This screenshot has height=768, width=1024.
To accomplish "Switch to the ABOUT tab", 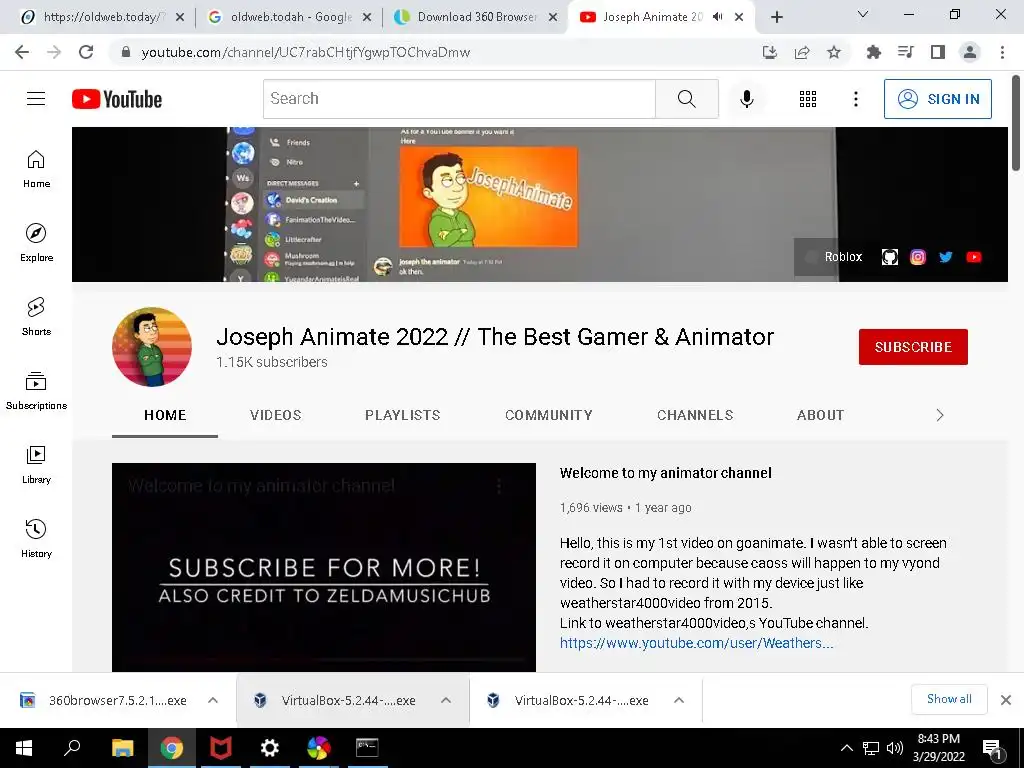I will click(820, 415).
